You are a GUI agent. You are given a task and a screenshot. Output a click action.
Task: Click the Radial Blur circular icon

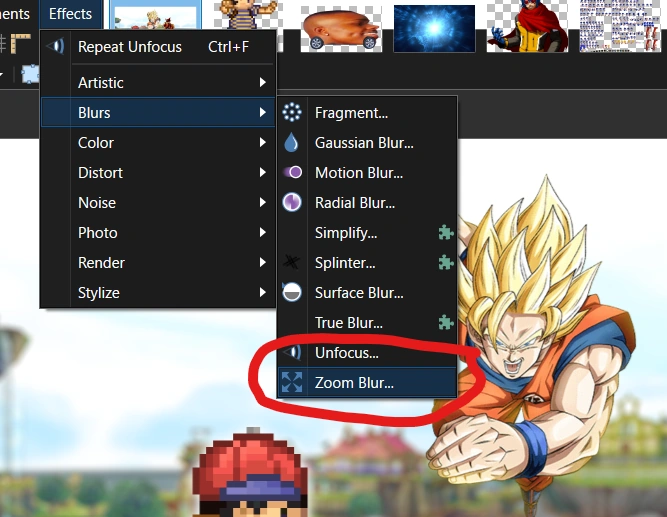point(292,202)
